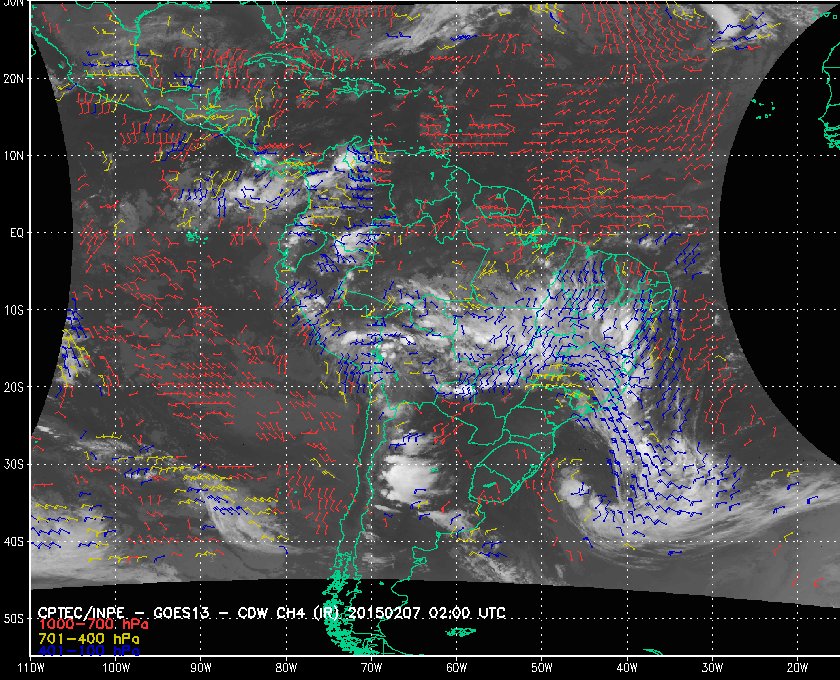
Task: Click the 10S latitude label
Action: pyautogui.click(x=13, y=310)
